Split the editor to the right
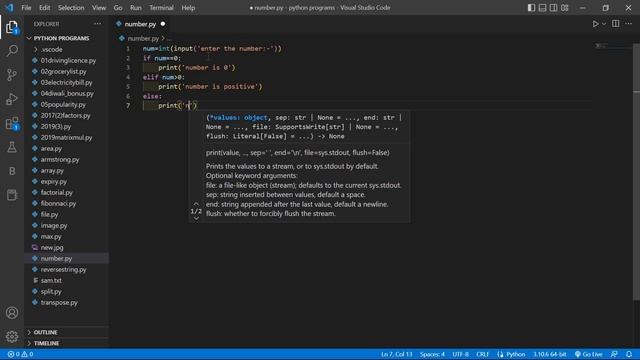The image size is (640, 360). click(616, 24)
